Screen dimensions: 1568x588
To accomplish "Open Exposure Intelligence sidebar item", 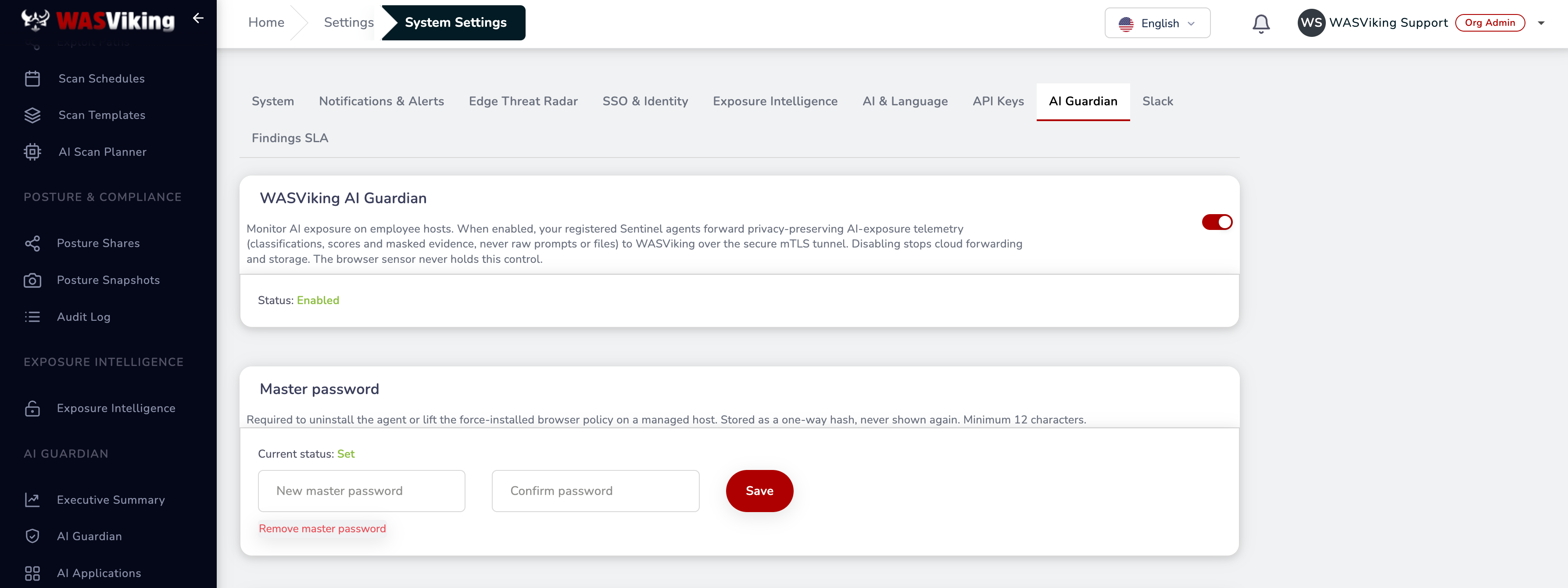I will point(116,408).
